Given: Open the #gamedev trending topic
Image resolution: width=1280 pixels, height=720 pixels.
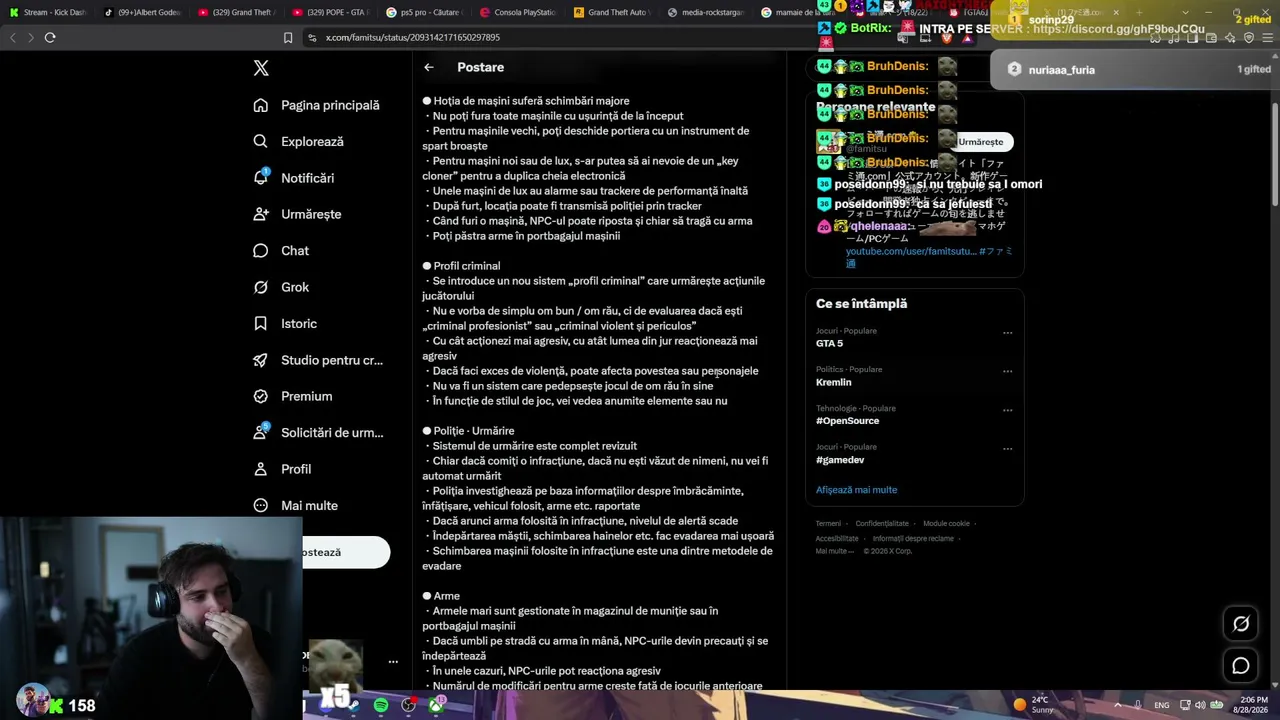Looking at the screenshot, I should tap(839, 460).
